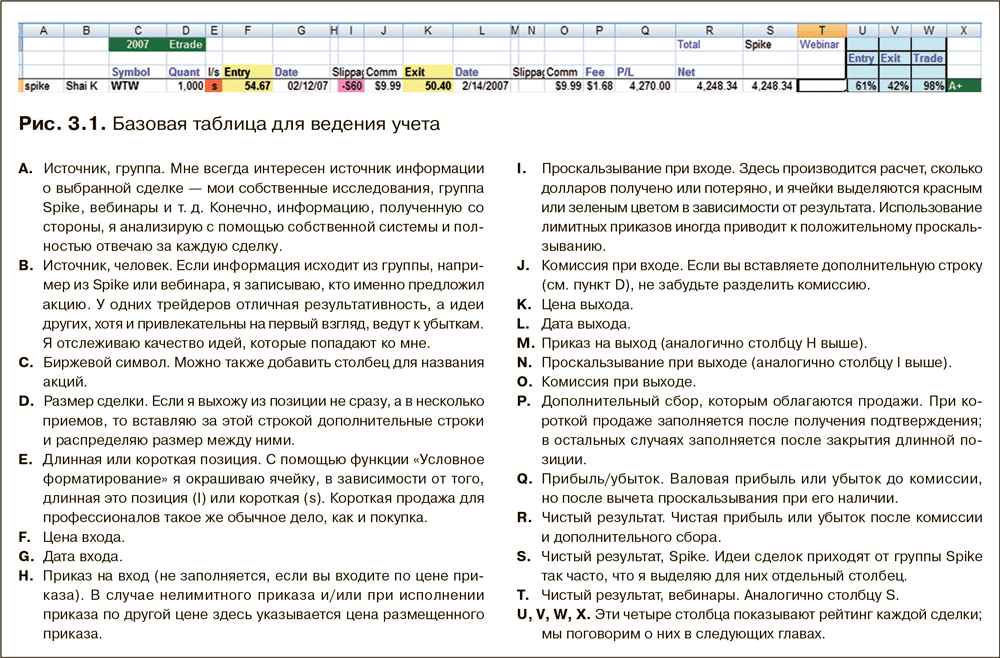Click the Quant column header label
Viewport: 1000px width, 658px height.
tap(185, 73)
